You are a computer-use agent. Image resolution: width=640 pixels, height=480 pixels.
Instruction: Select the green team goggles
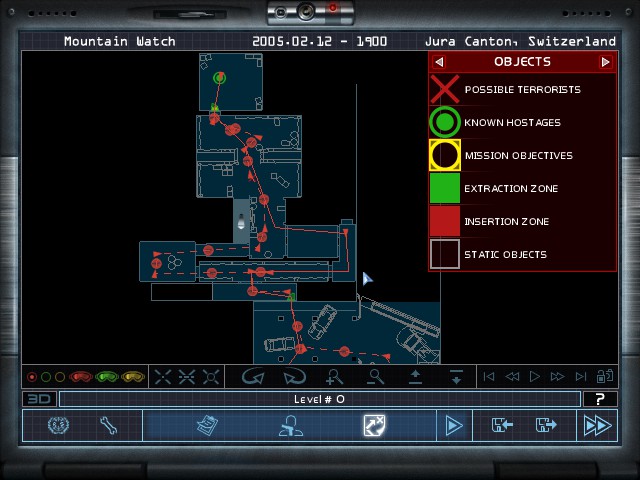(x=106, y=377)
